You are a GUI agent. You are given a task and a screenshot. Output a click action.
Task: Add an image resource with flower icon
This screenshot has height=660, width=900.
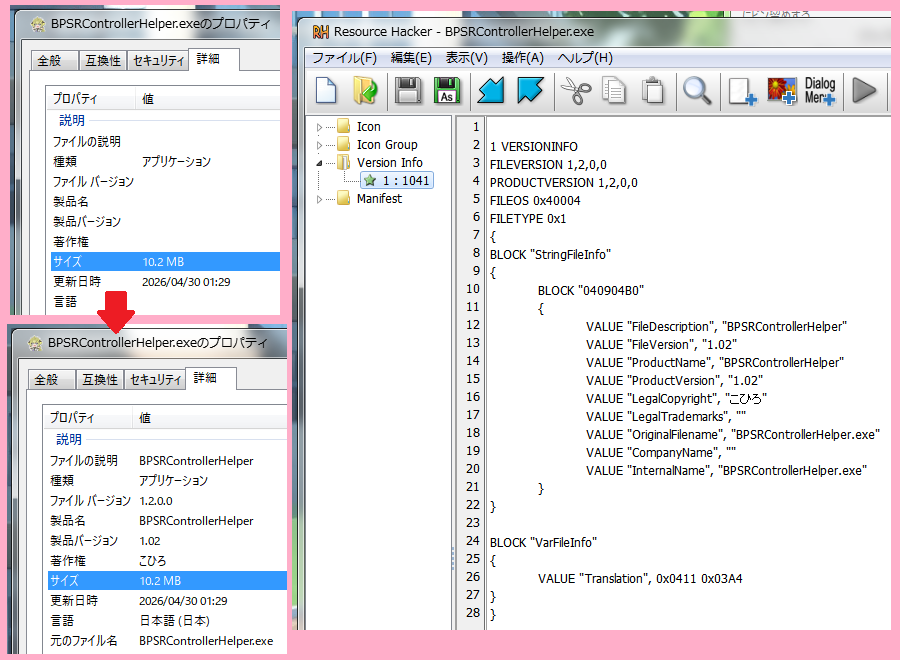[782, 92]
